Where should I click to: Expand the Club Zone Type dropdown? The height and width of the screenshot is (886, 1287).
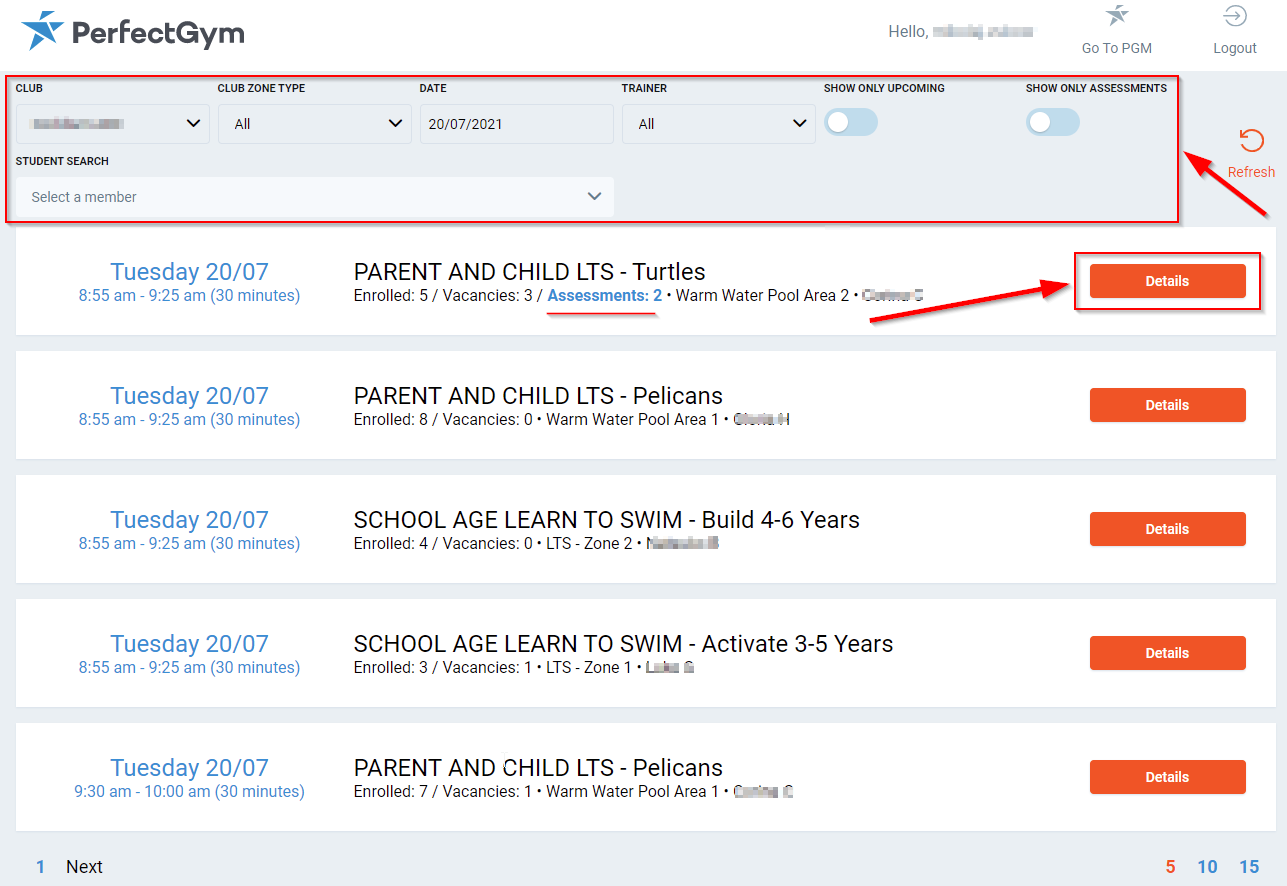(314, 124)
